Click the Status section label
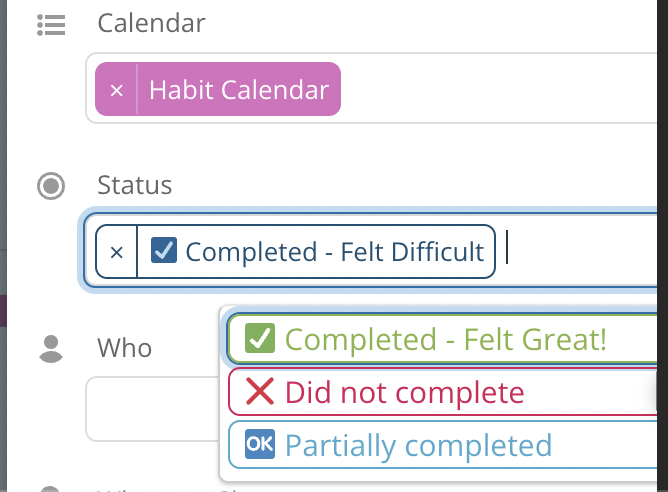This screenshot has width=668, height=492. (x=135, y=185)
